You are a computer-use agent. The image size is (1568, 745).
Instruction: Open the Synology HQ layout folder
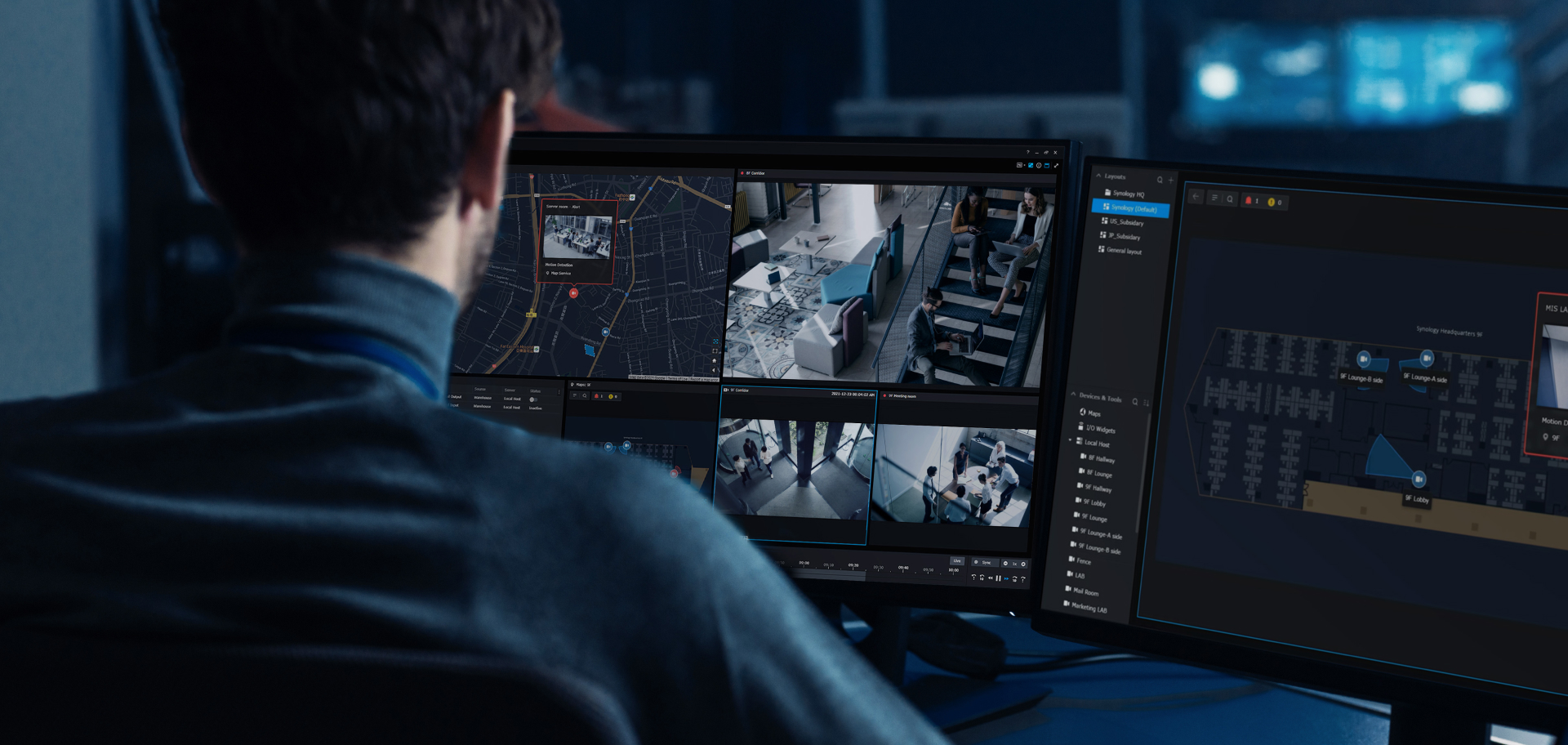click(x=1125, y=194)
